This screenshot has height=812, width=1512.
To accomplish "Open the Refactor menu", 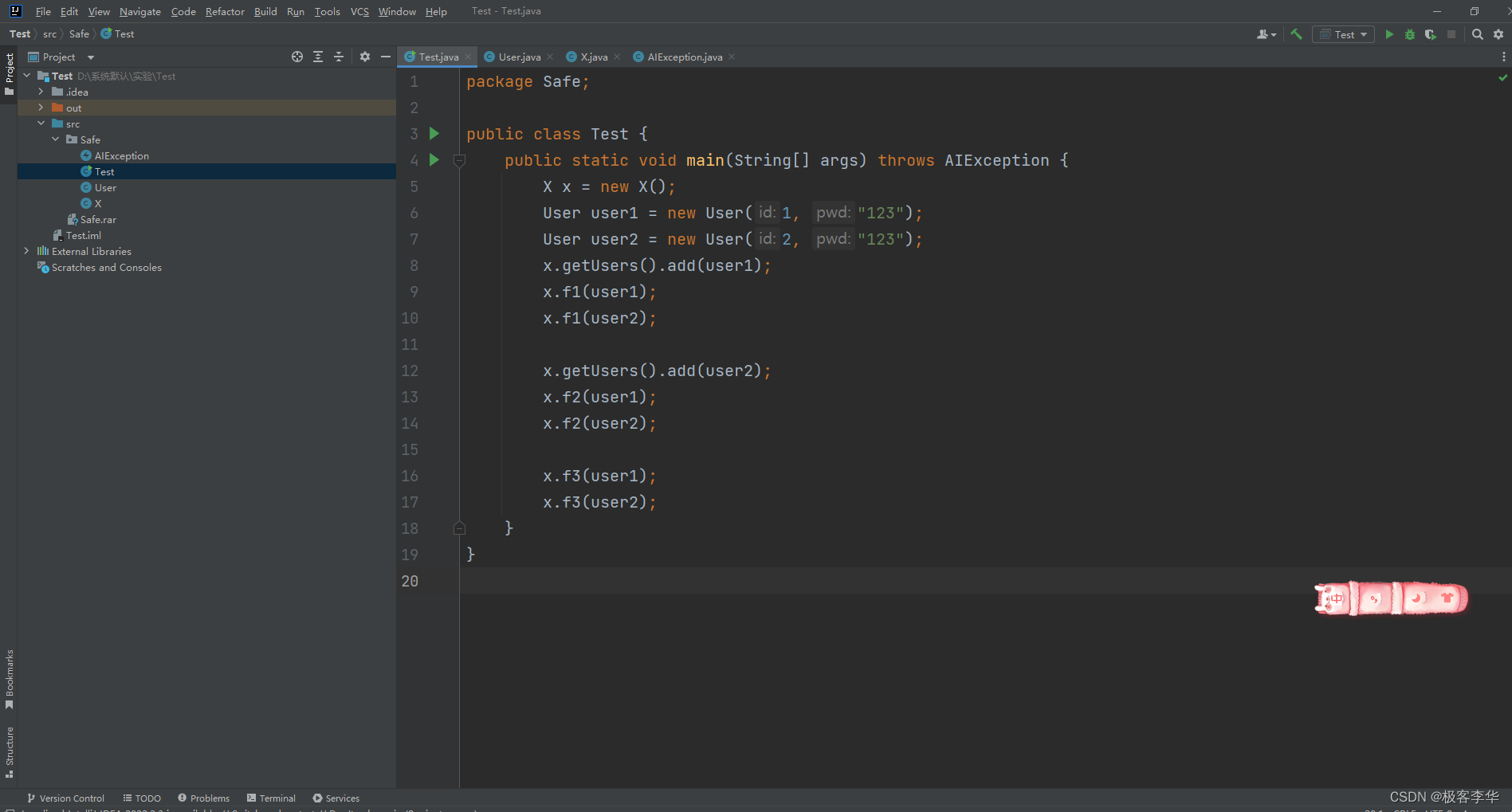I will [224, 11].
